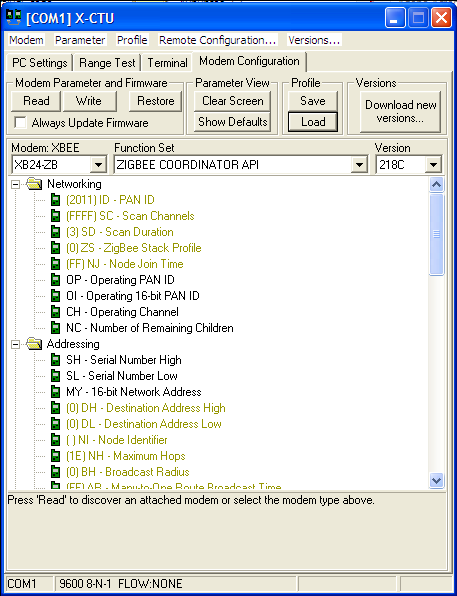Open the Parameter menu
This screenshot has height=596, width=457.
pos(80,40)
